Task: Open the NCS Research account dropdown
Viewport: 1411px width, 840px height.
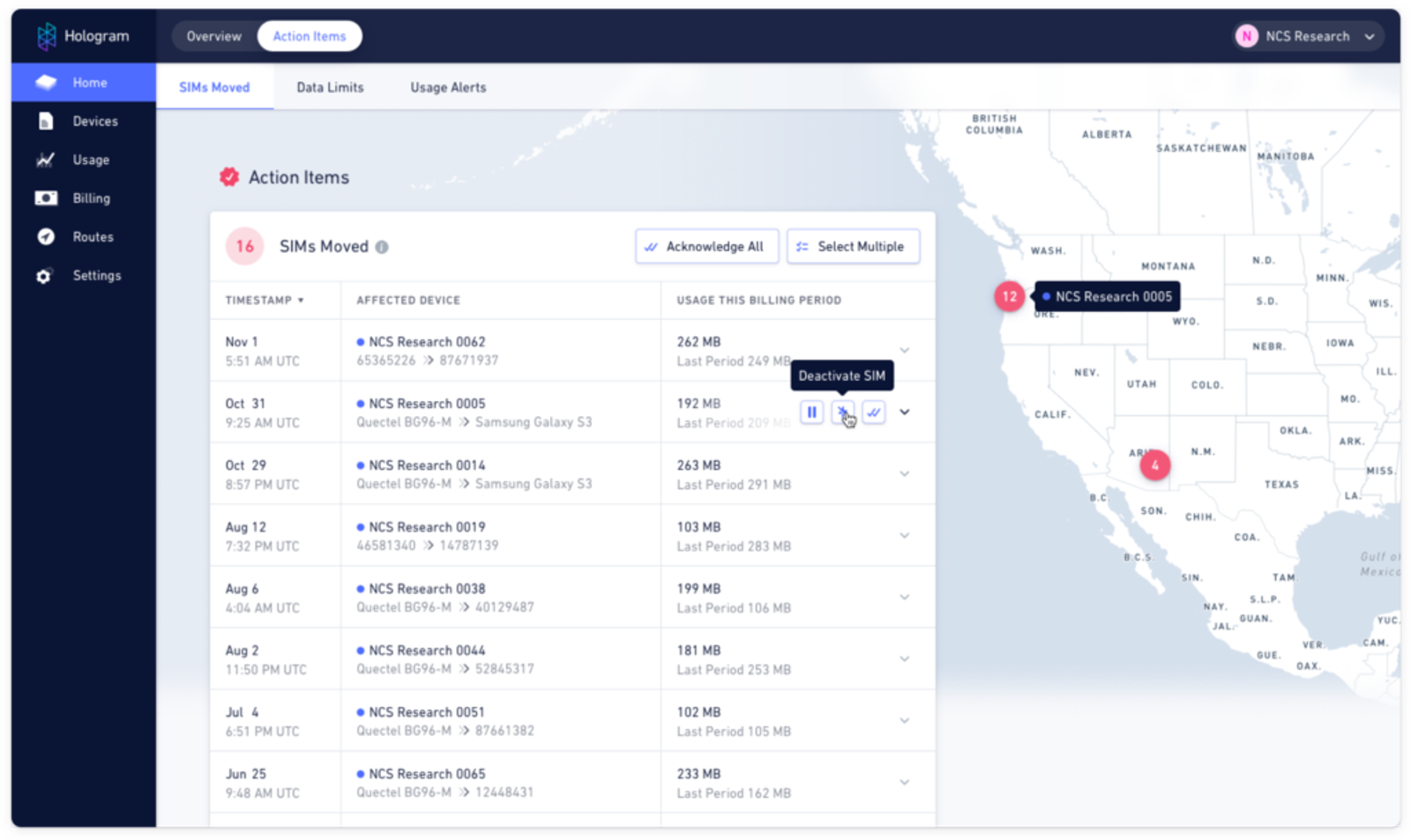Action: pos(1308,36)
